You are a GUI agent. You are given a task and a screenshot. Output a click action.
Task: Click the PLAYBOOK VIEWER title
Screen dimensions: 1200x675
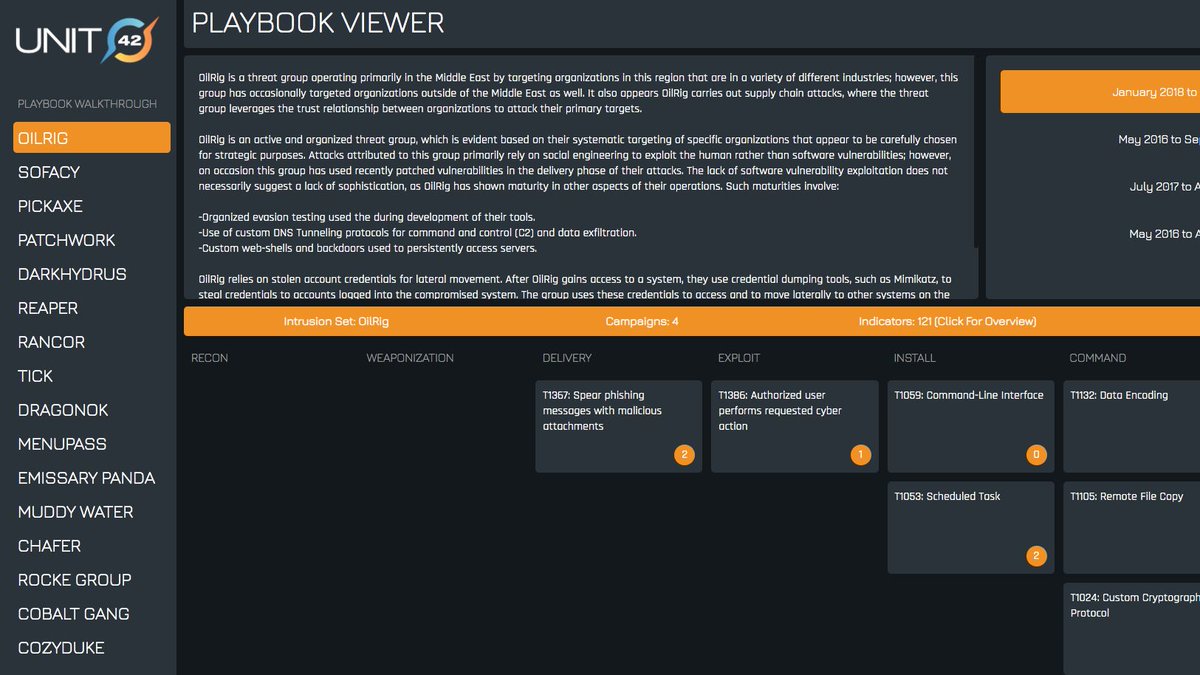coord(318,23)
